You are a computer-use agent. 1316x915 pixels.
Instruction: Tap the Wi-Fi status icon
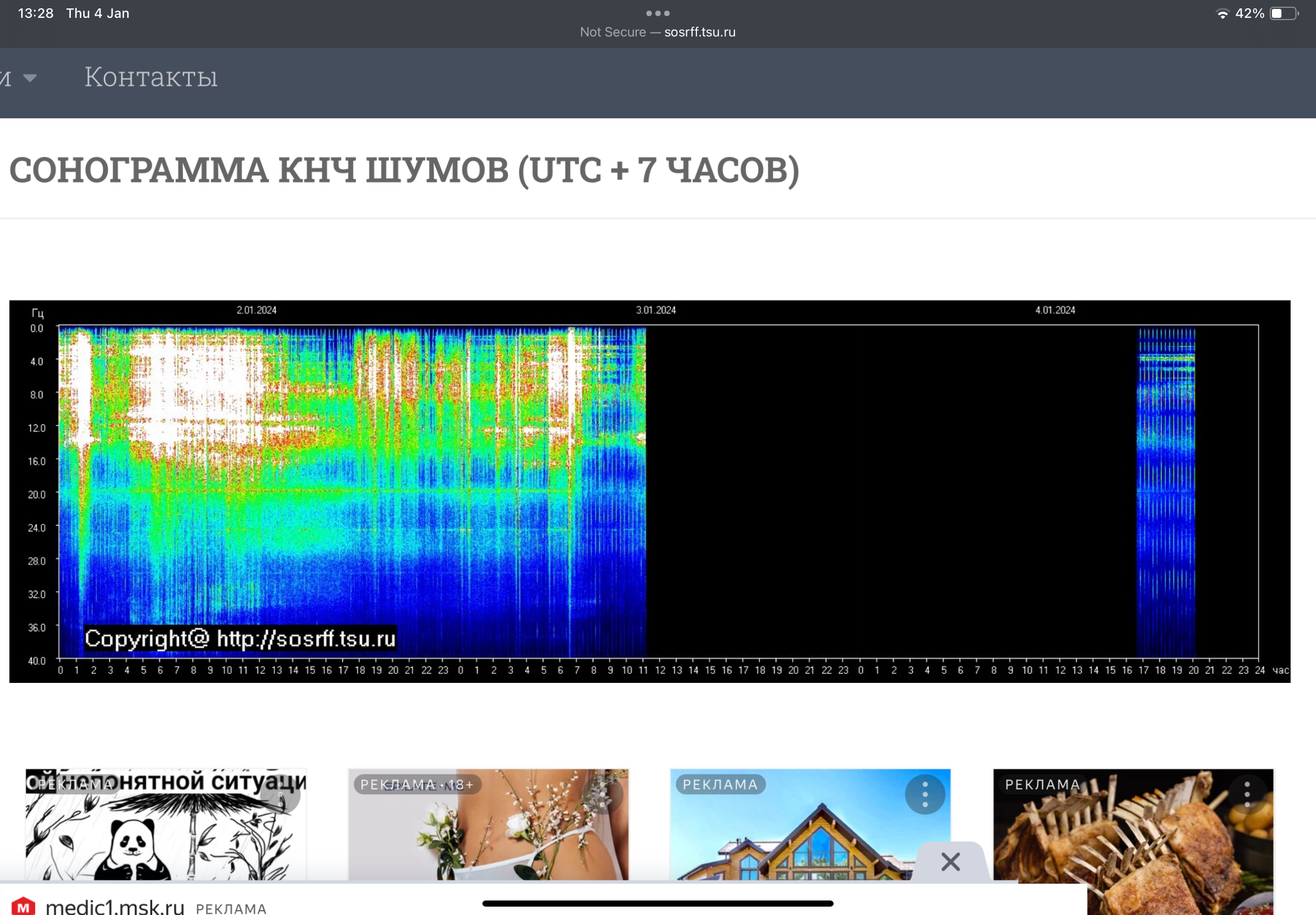coord(1223,13)
